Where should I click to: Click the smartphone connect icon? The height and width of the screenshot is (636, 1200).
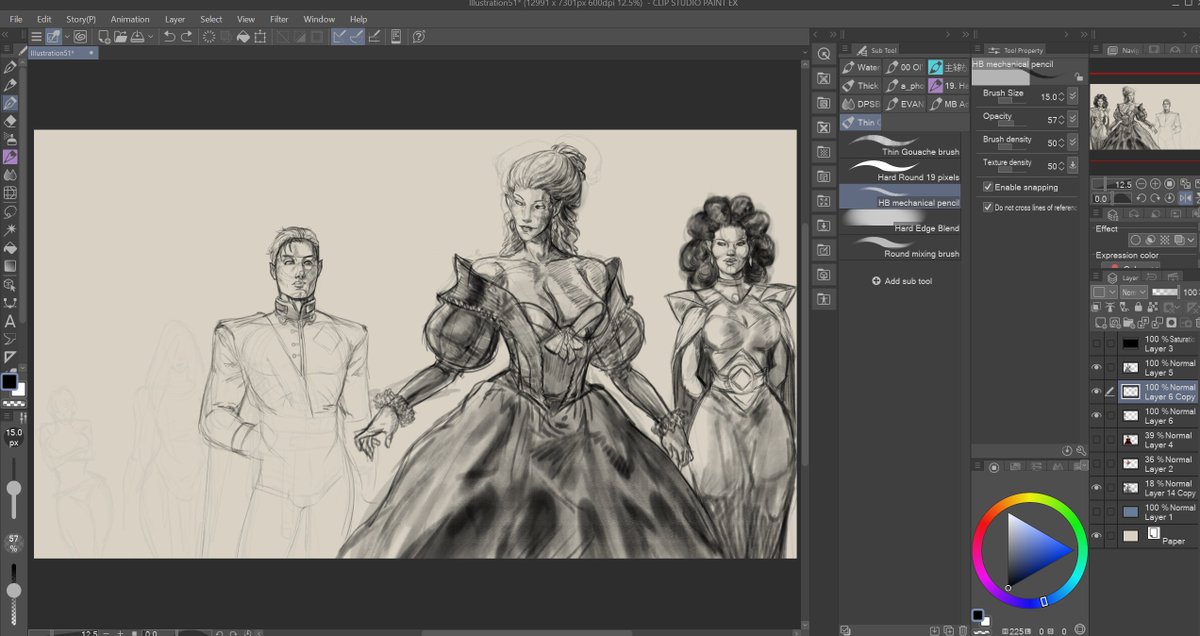click(x=396, y=37)
